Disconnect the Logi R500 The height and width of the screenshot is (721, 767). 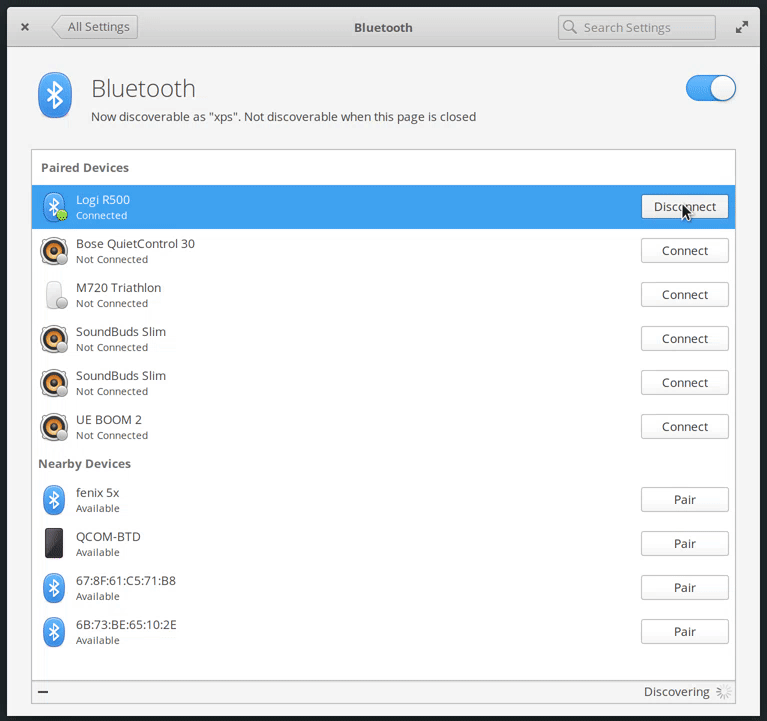coord(684,207)
